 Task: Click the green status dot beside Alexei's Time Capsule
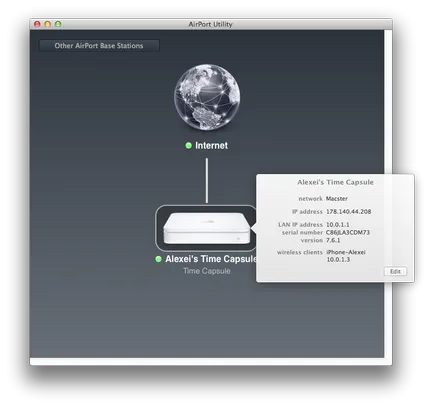158,259
